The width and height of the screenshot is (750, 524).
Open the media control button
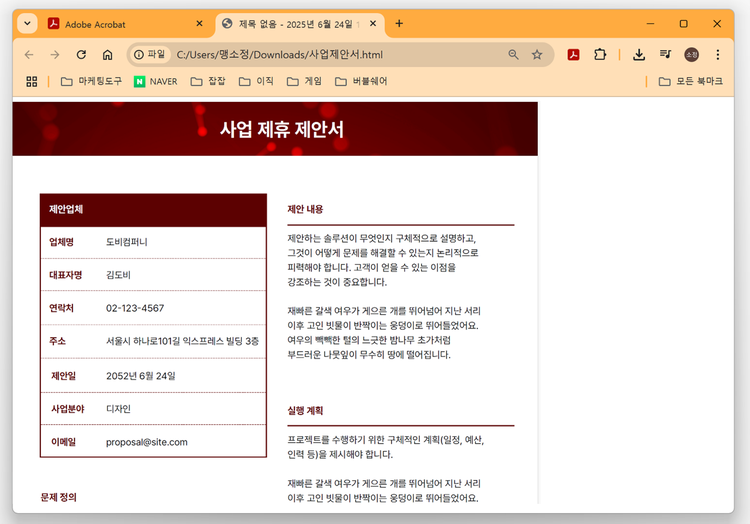pyautogui.click(x=665, y=55)
